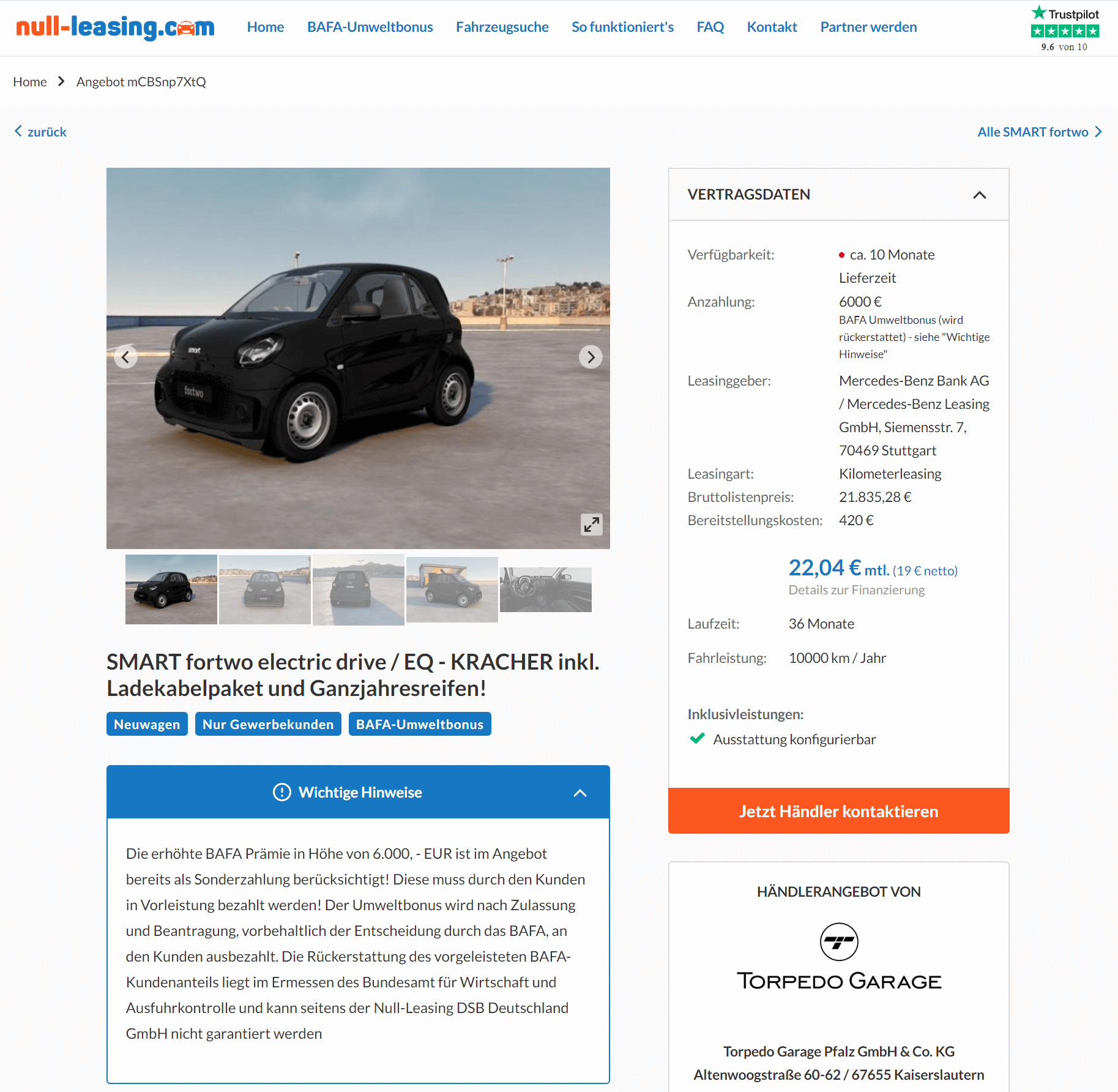Viewport: 1118px width, 1092px height.
Task: Click the null-leasing.com logo
Action: tap(115, 27)
